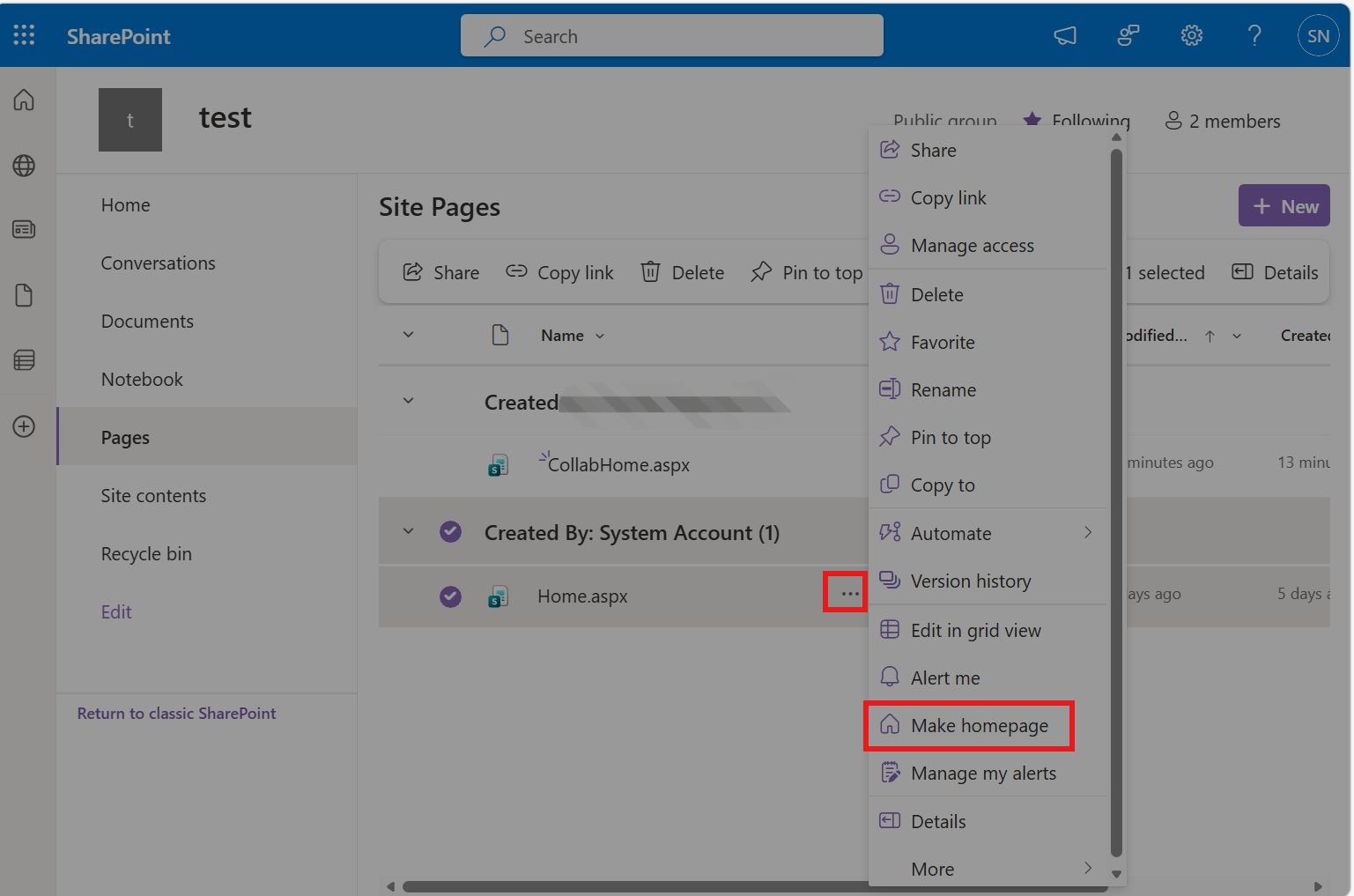Open the news icon in left rail
Image resolution: width=1354 pixels, height=896 pixels.
pos(24,229)
